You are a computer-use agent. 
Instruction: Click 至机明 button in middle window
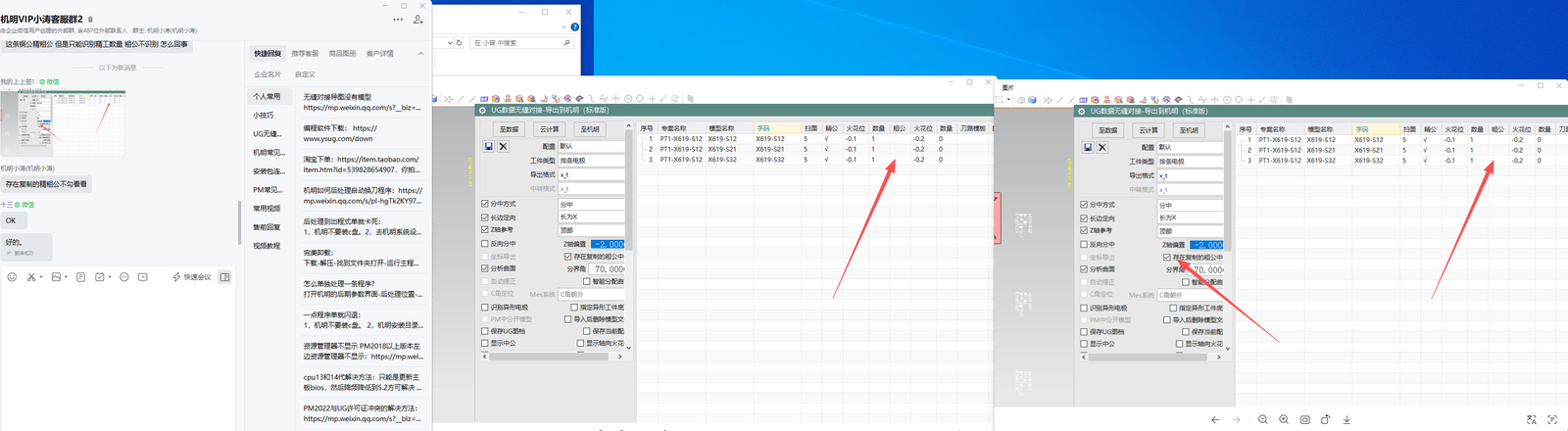(x=590, y=129)
